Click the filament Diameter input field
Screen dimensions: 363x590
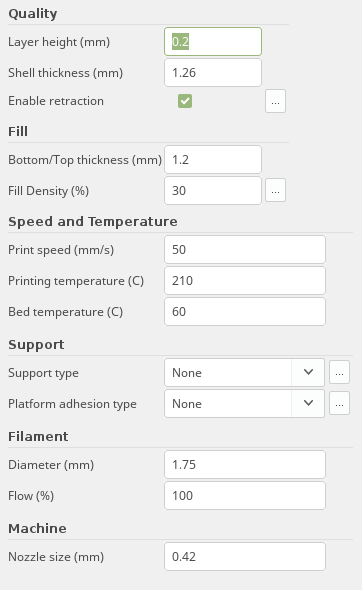[x=245, y=464]
